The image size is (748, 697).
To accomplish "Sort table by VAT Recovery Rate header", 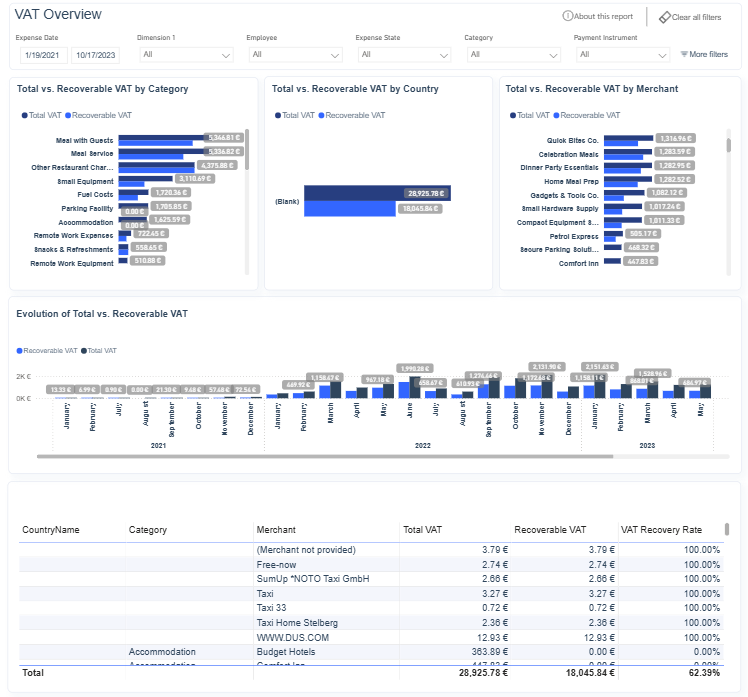I will (x=661, y=530).
